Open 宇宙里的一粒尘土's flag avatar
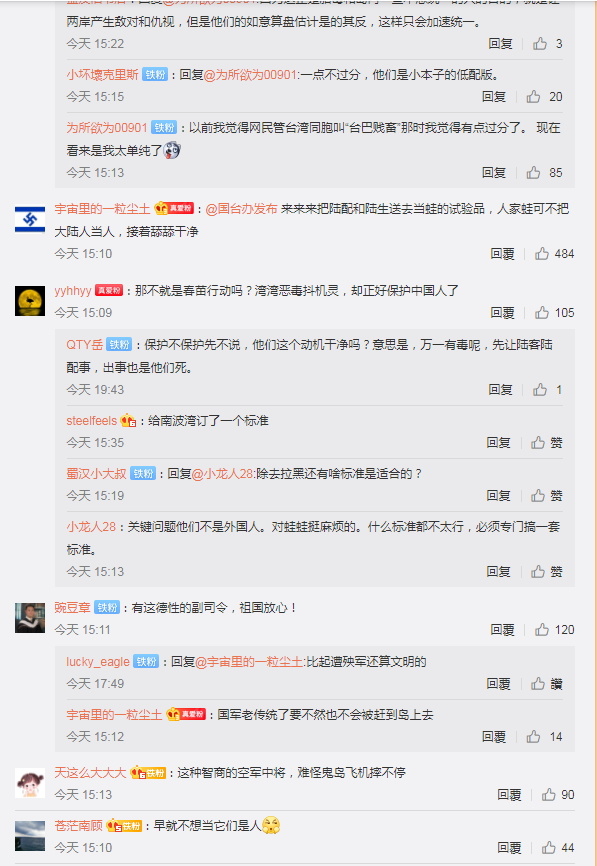 coord(30,219)
